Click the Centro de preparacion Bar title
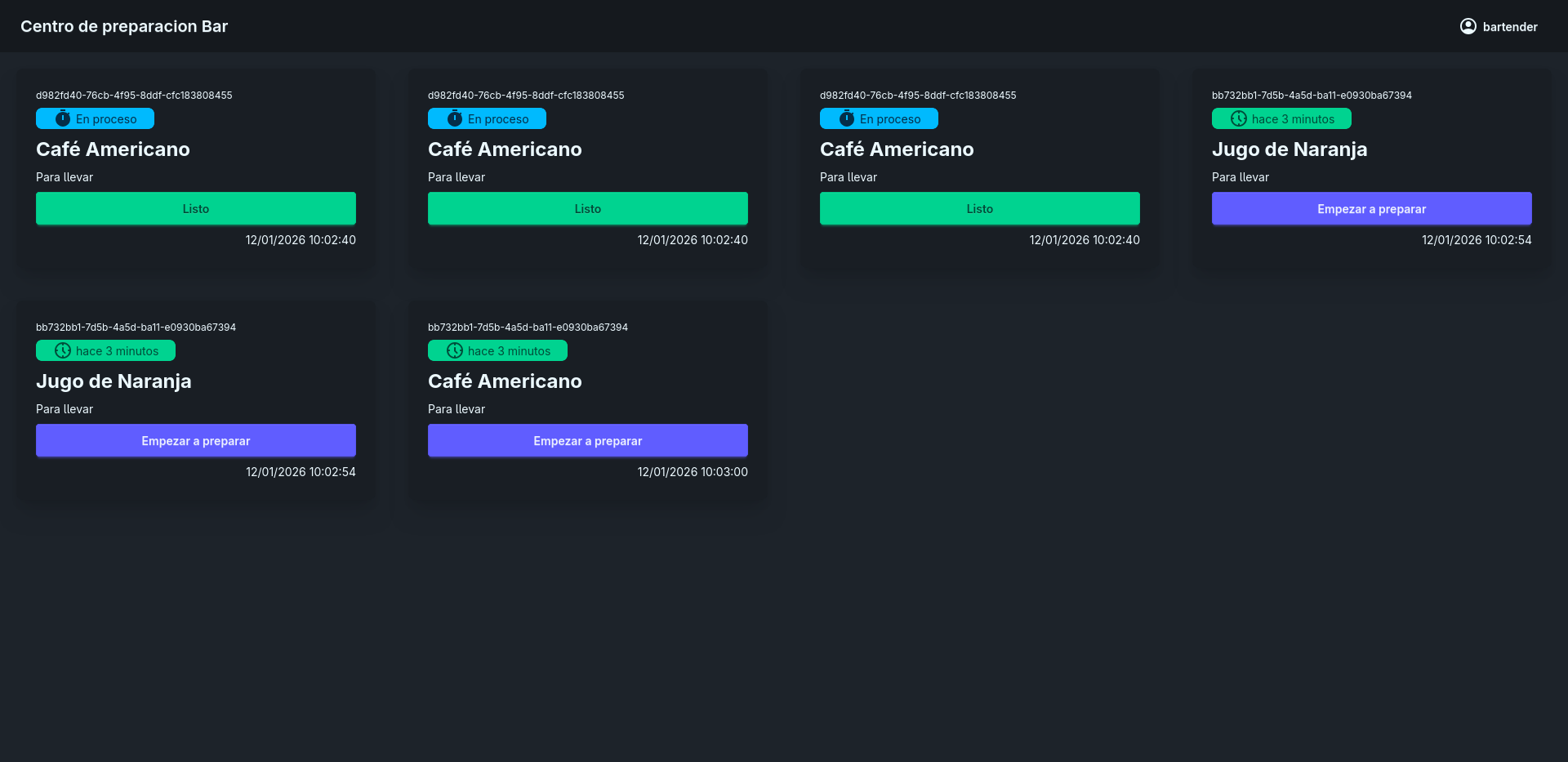Image resolution: width=1568 pixels, height=762 pixels. [124, 26]
